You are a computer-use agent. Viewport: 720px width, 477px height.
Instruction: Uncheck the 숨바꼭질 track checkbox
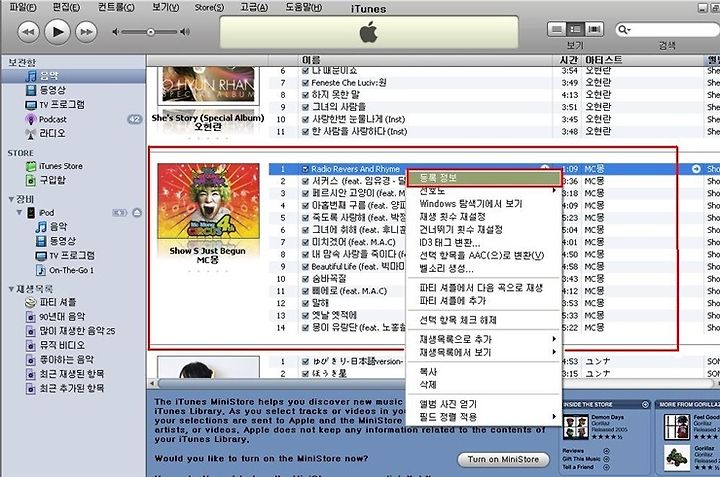point(305,279)
